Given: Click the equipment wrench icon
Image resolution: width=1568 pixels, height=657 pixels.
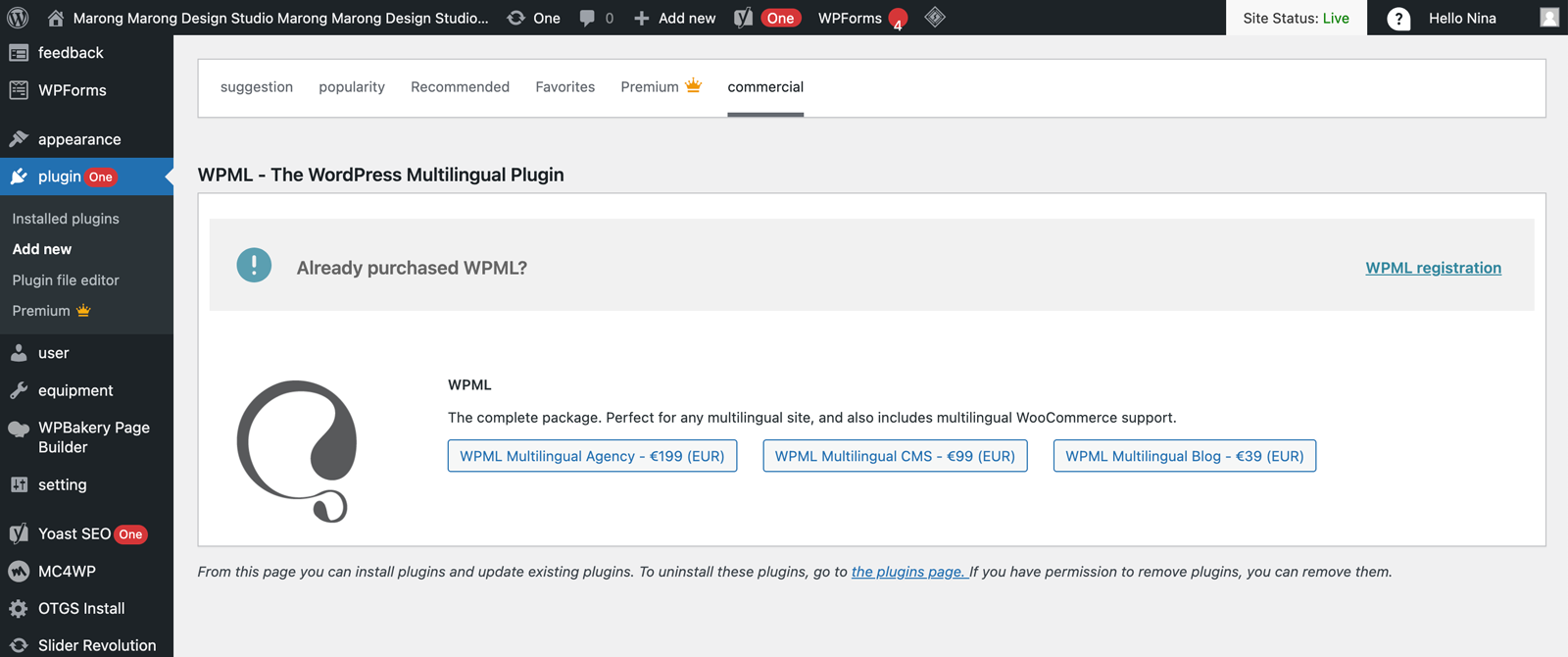Looking at the screenshot, I should (x=19, y=390).
